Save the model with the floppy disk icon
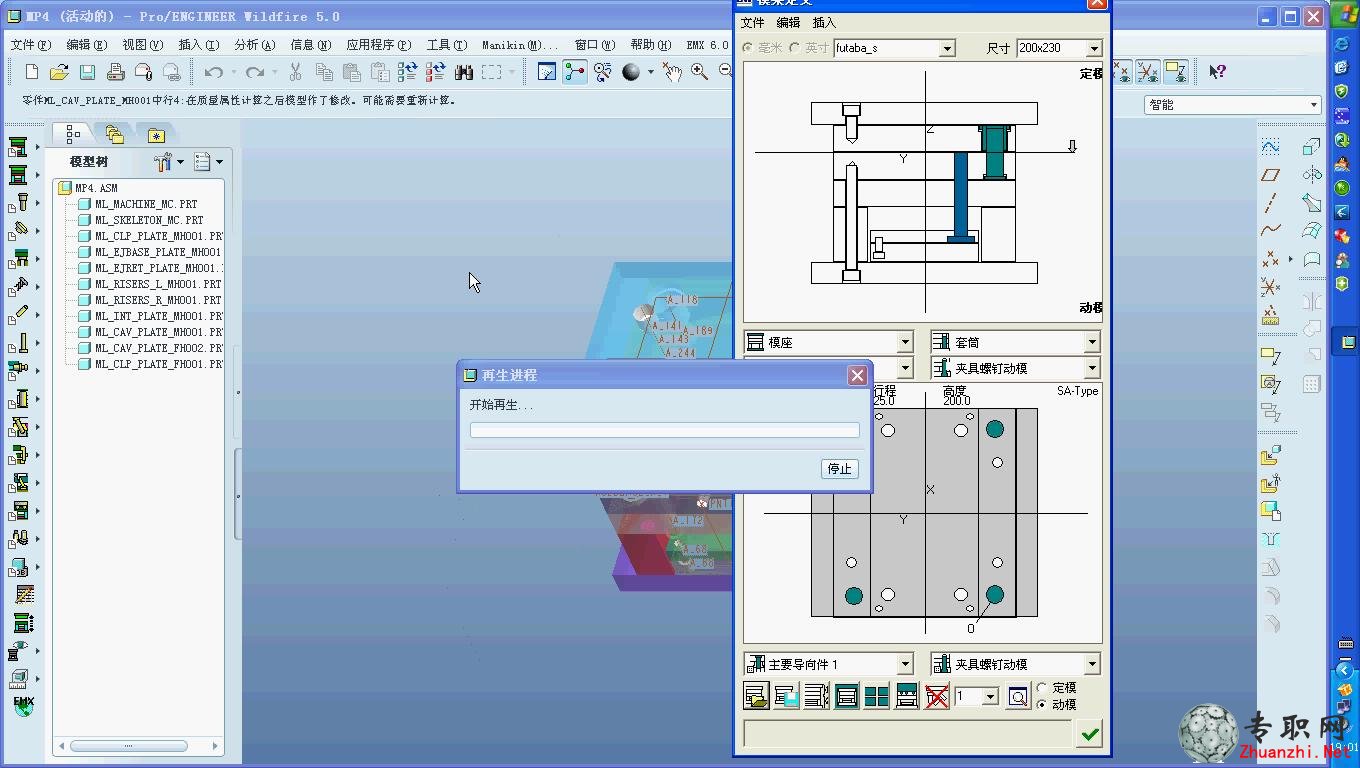Screen dimensions: 1360x768 coord(87,72)
